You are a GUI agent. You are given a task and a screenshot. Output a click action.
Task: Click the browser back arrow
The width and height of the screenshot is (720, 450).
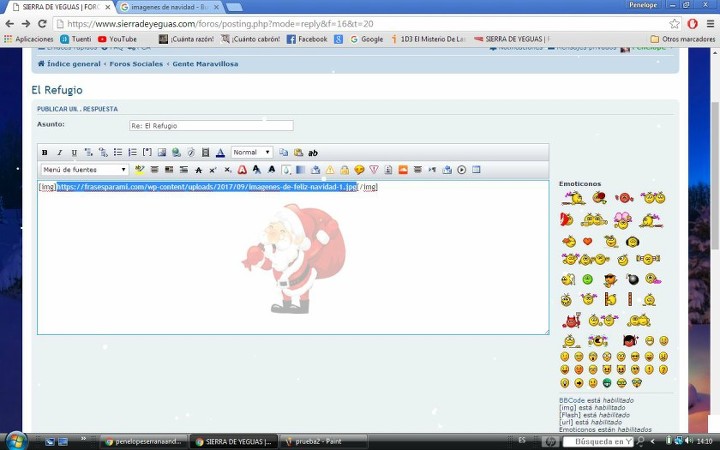click(10, 24)
